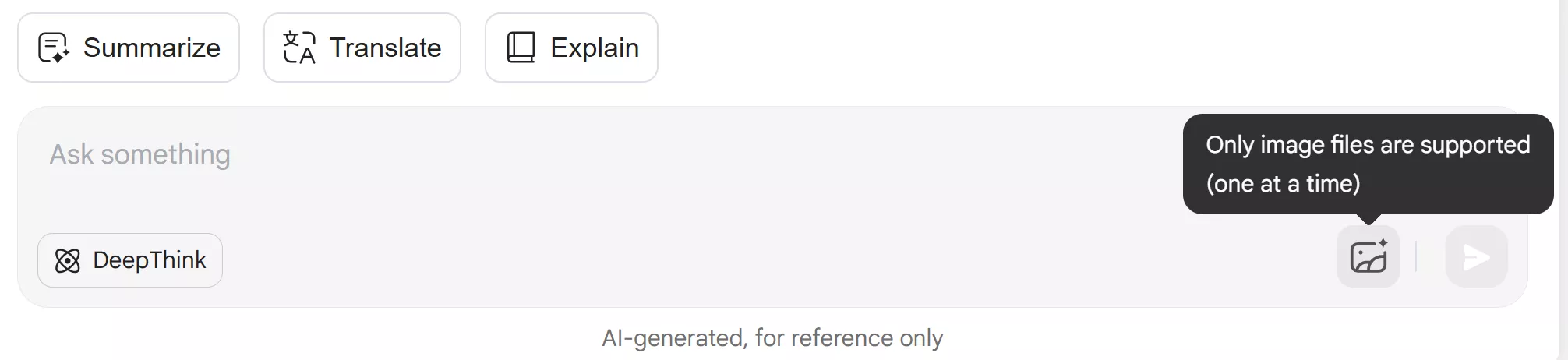
Task: Click the "(one at a time)" tooltip line
Action: (1283, 184)
